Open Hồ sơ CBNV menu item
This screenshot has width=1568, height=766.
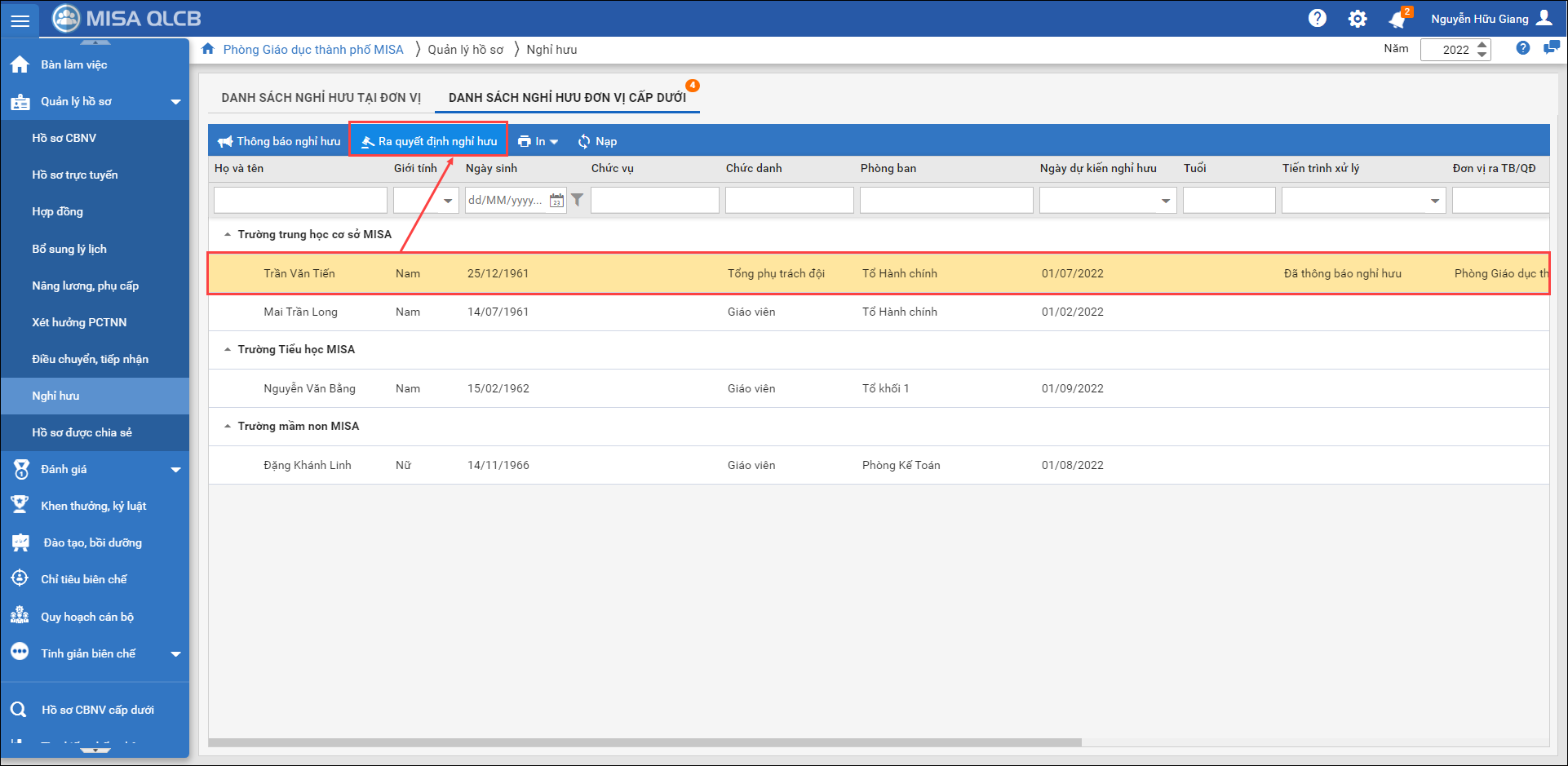pyautogui.click(x=64, y=138)
